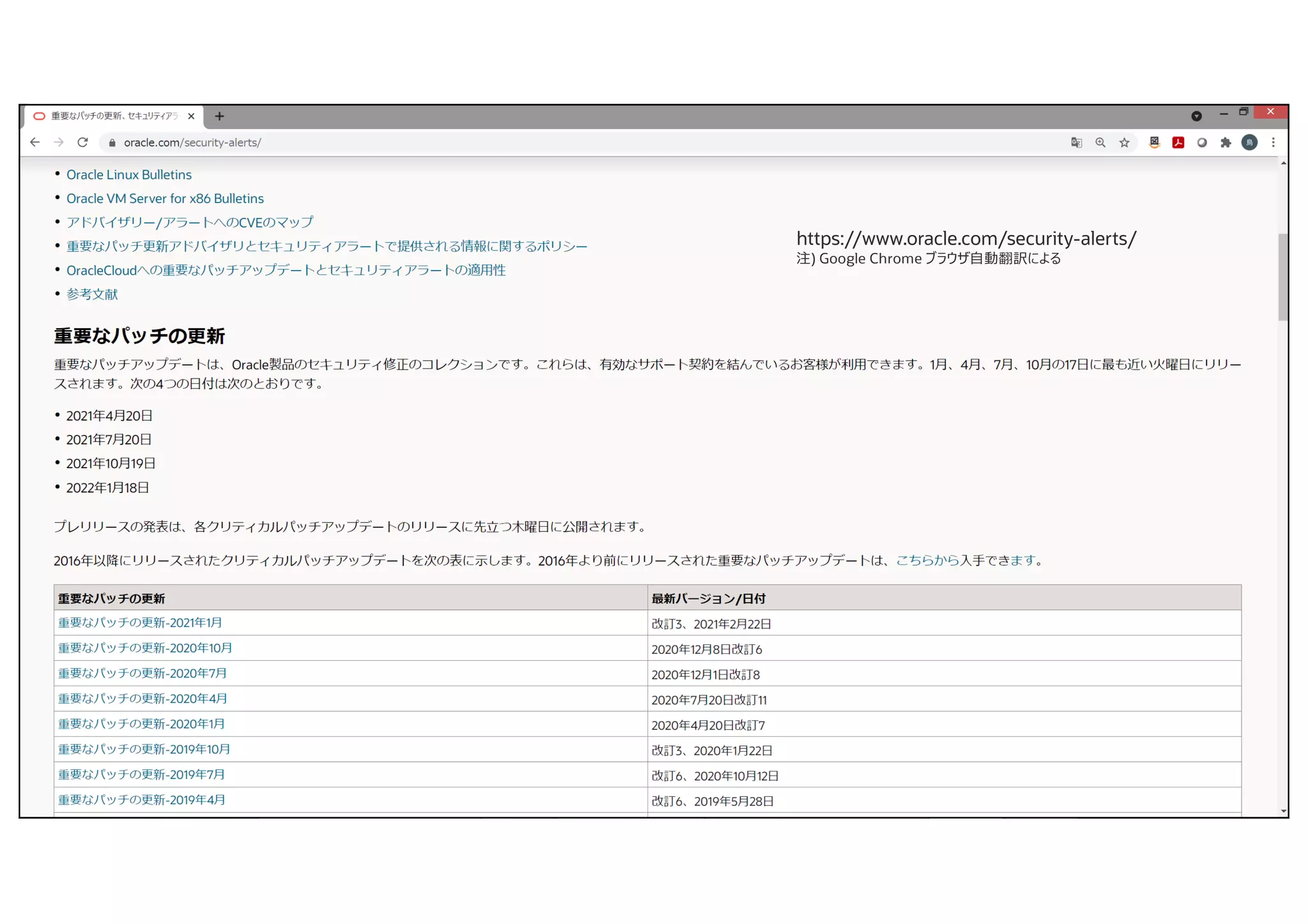Open 重要なパッチの更新-2020年10月
The height and width of the screenshot is (924, 1308).
pyautogui.click(x=145, y=648)
